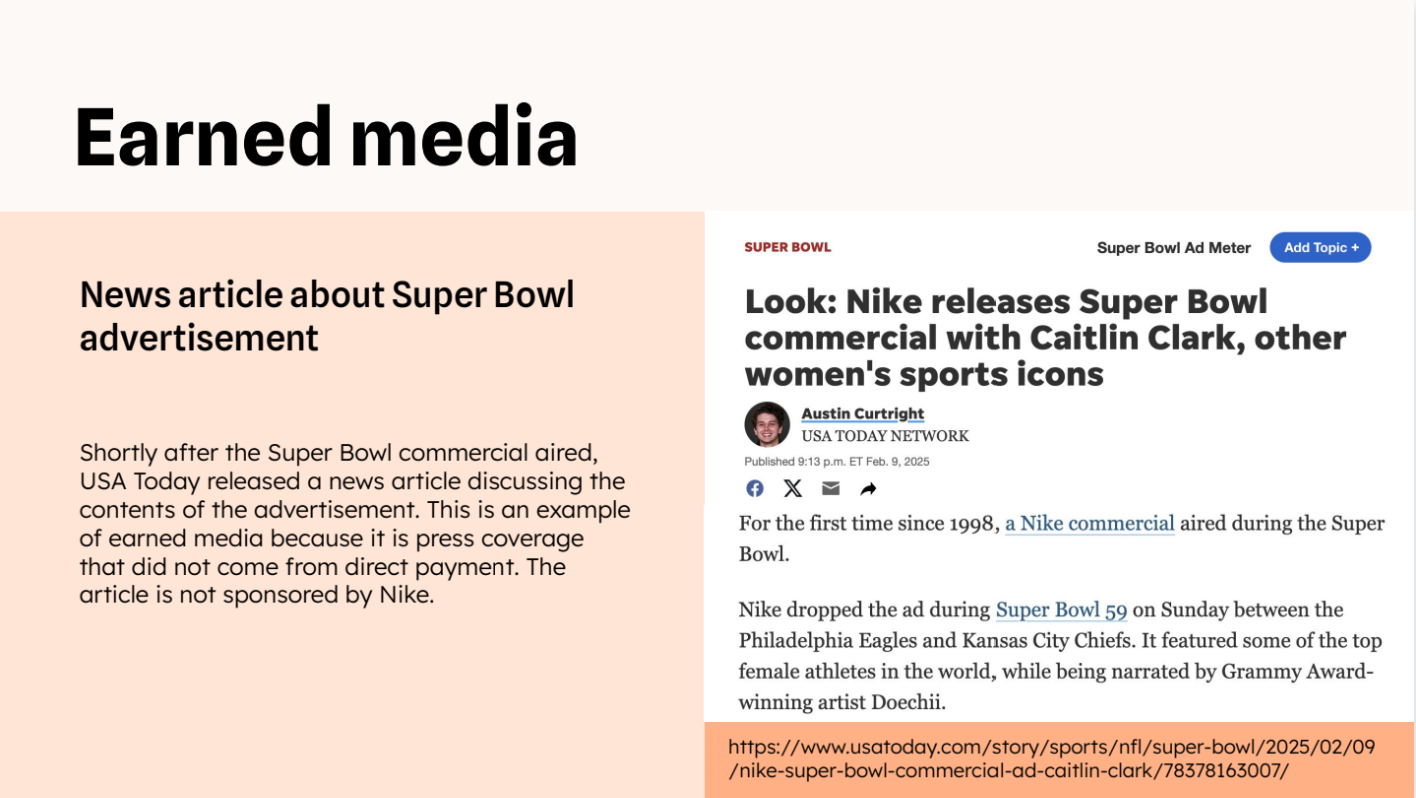The image size is (1416, 798).
Task: Click Austin Curtright's author photo
Action: pos(767,424)
